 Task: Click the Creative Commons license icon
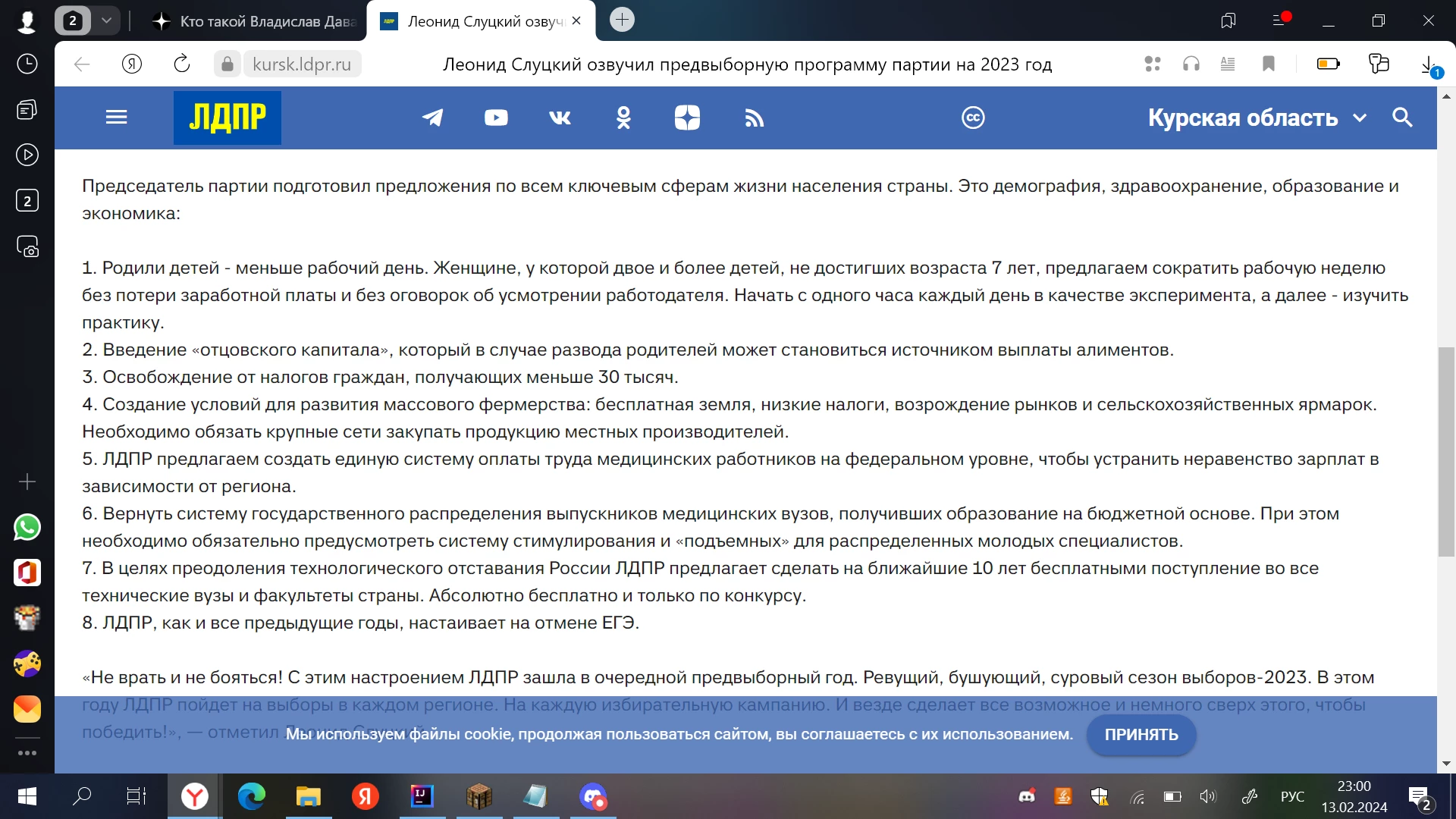pos(973,118)
